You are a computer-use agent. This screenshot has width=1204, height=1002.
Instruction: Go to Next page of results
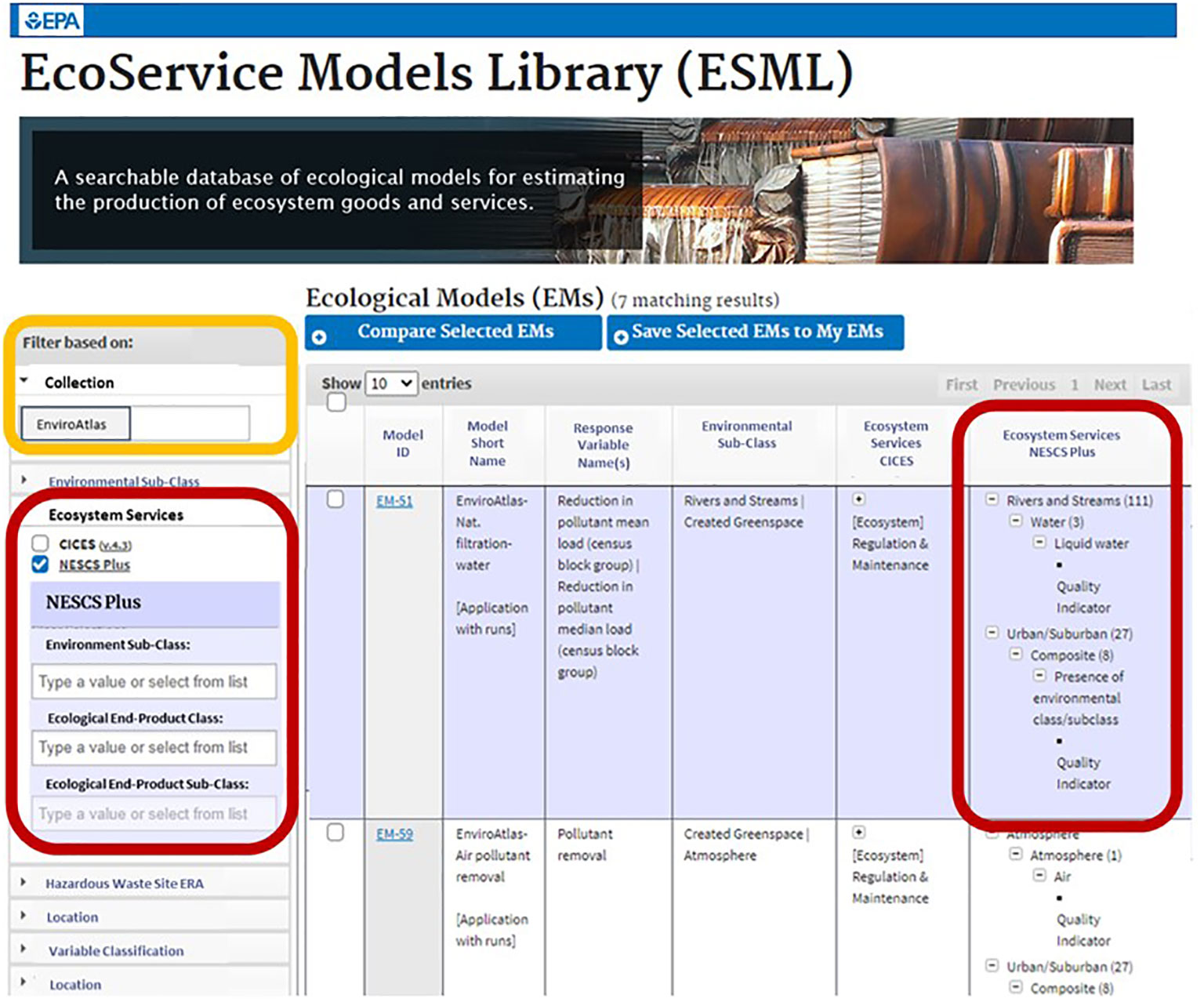(x=1110, y=384)
